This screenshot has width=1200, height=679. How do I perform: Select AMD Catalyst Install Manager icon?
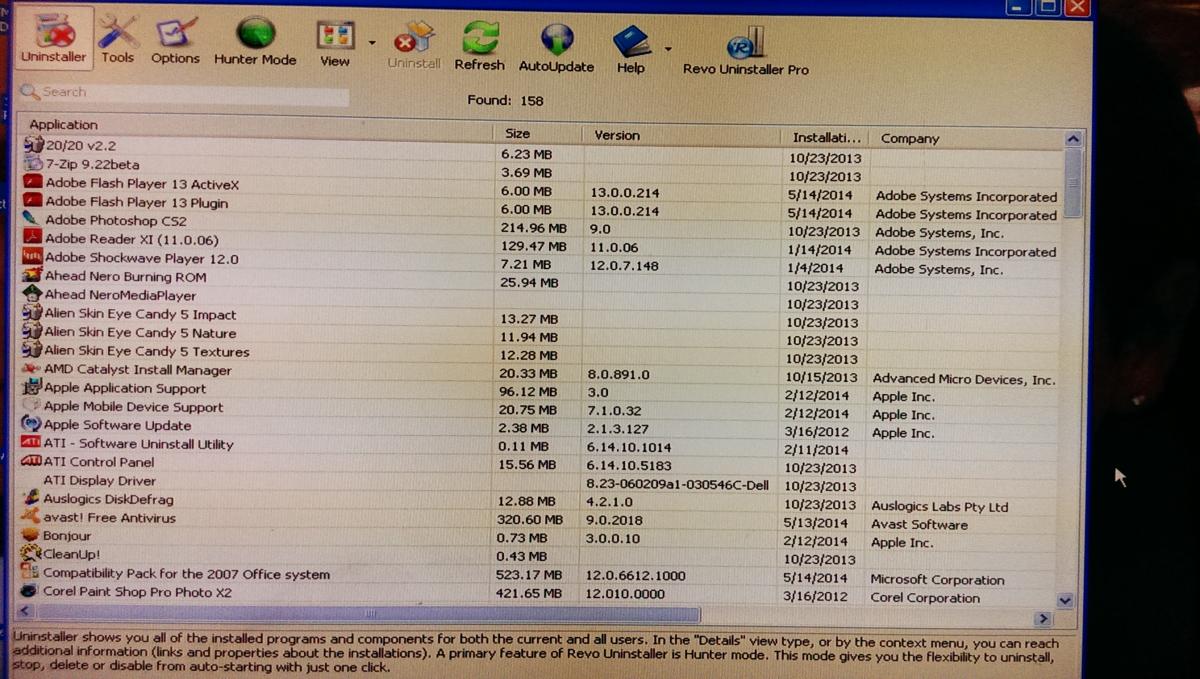coord(31,370)
